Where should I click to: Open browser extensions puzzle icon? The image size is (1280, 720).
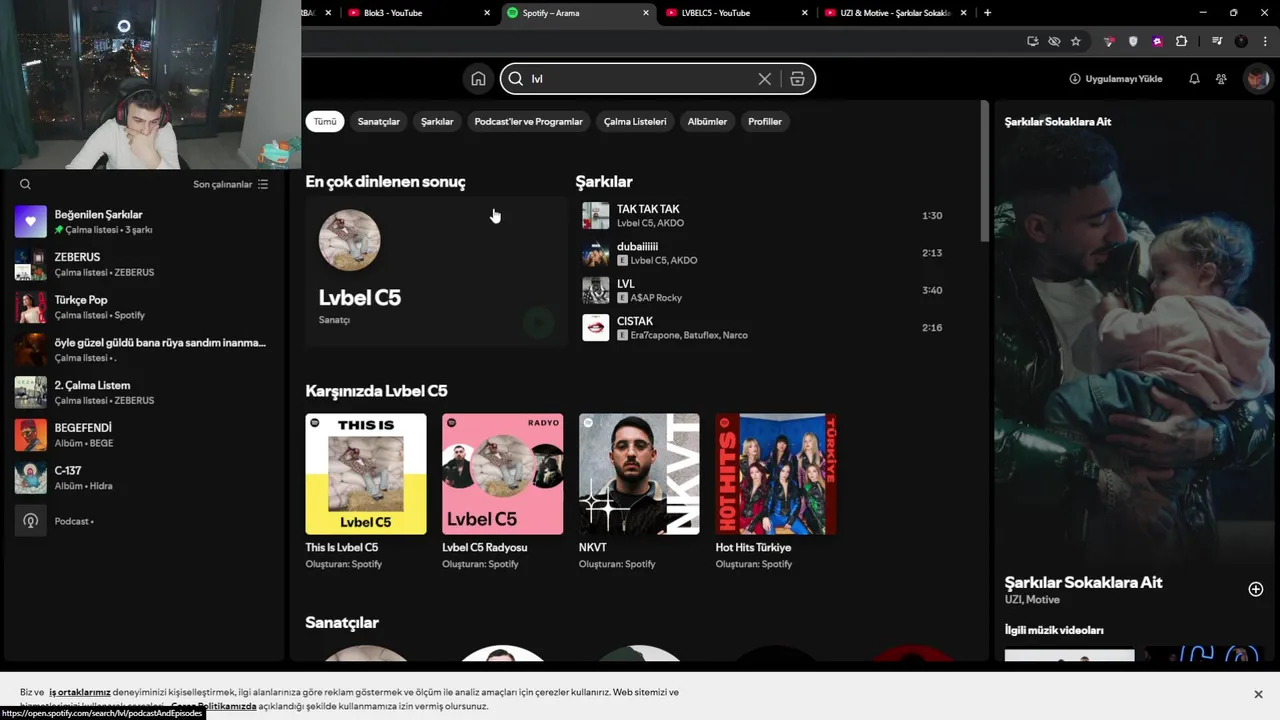[x=1182, y=41]
